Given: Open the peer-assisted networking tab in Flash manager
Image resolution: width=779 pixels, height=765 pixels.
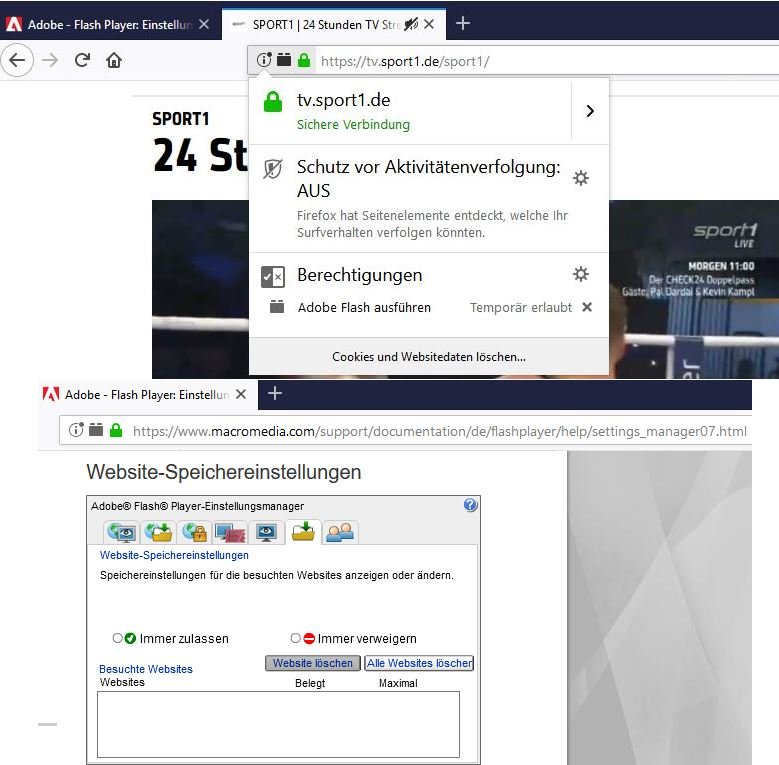Looking at the screenshot, I should [x=341, y=532].
